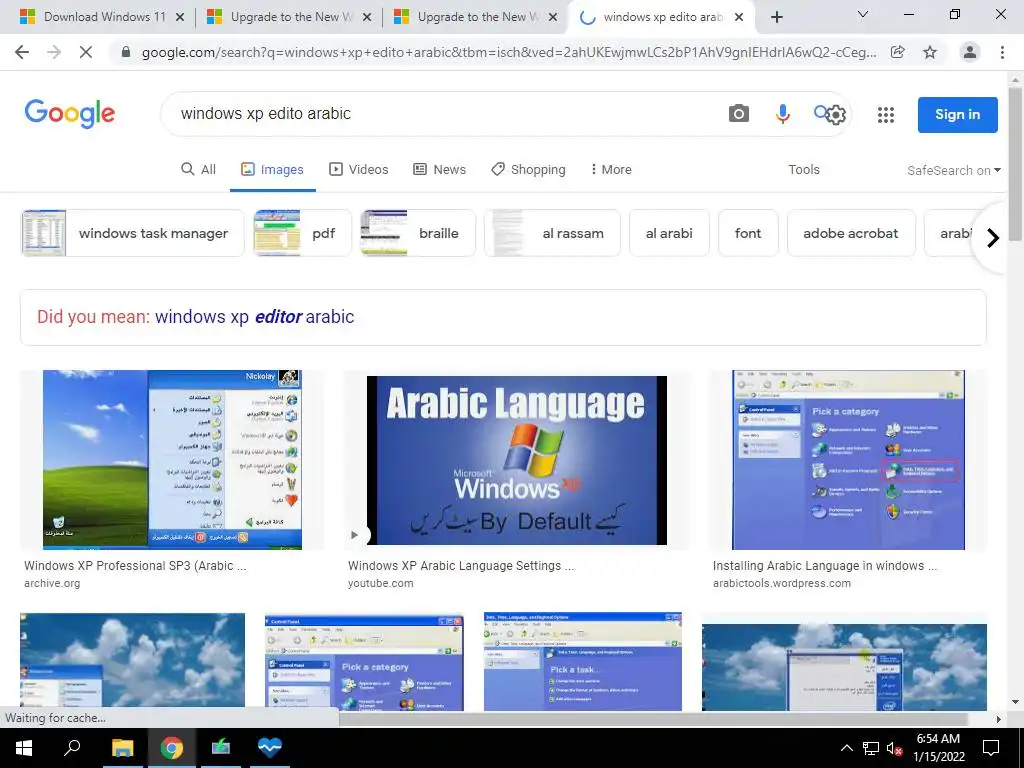Click the vertical page scrollbar

tap(1015, 163)
